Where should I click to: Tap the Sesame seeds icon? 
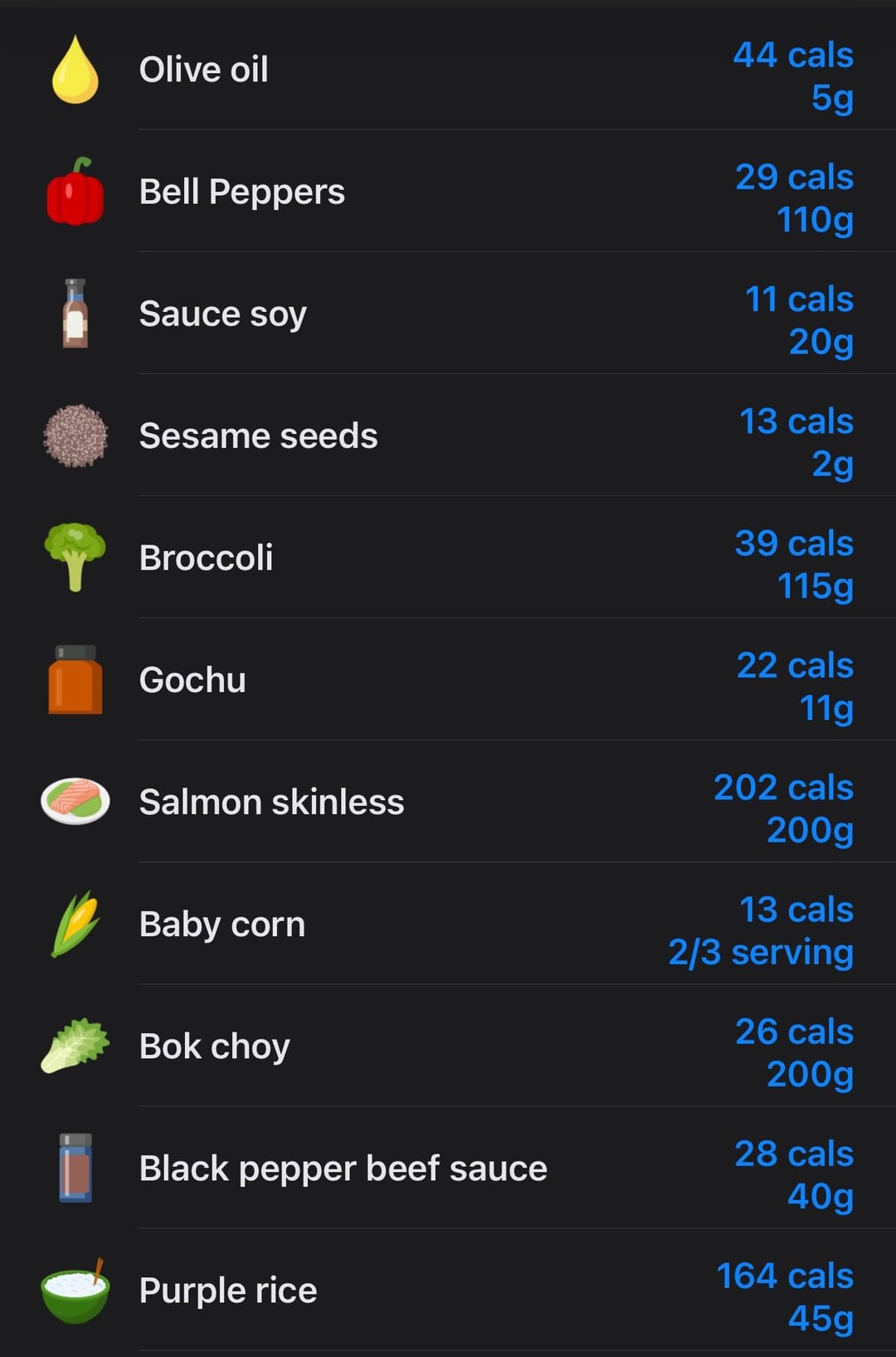point(75,436)
